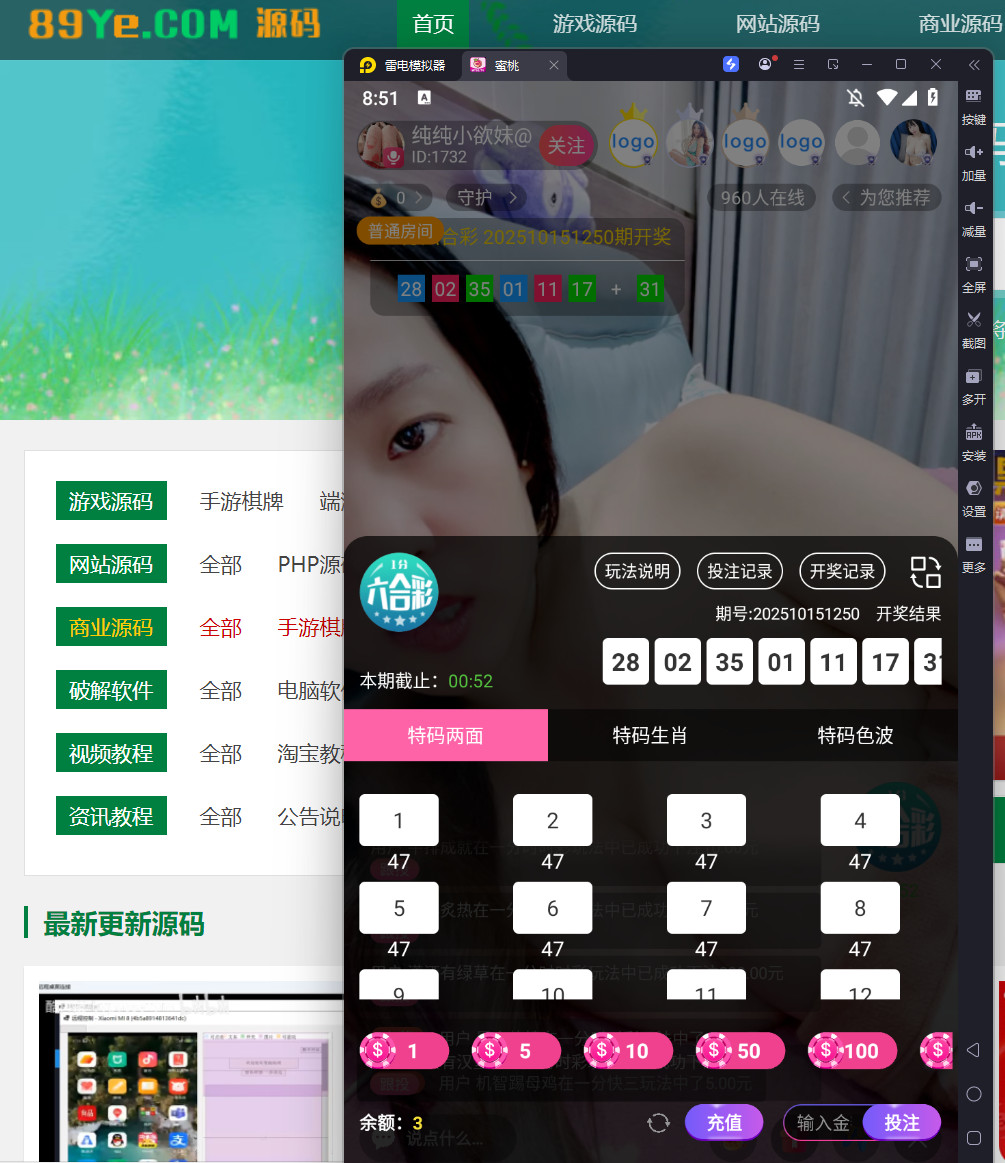Expand the 守护 guard list
1005x1163 pixels.
[x=486, y=198]
